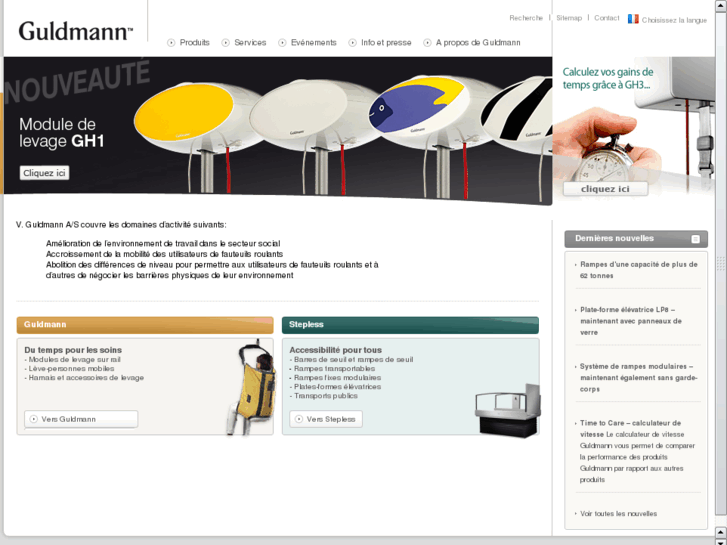Open the Contact link
The width and height of the screenshot is (727, 545).
pyautogui.click(x=606, y=18)
